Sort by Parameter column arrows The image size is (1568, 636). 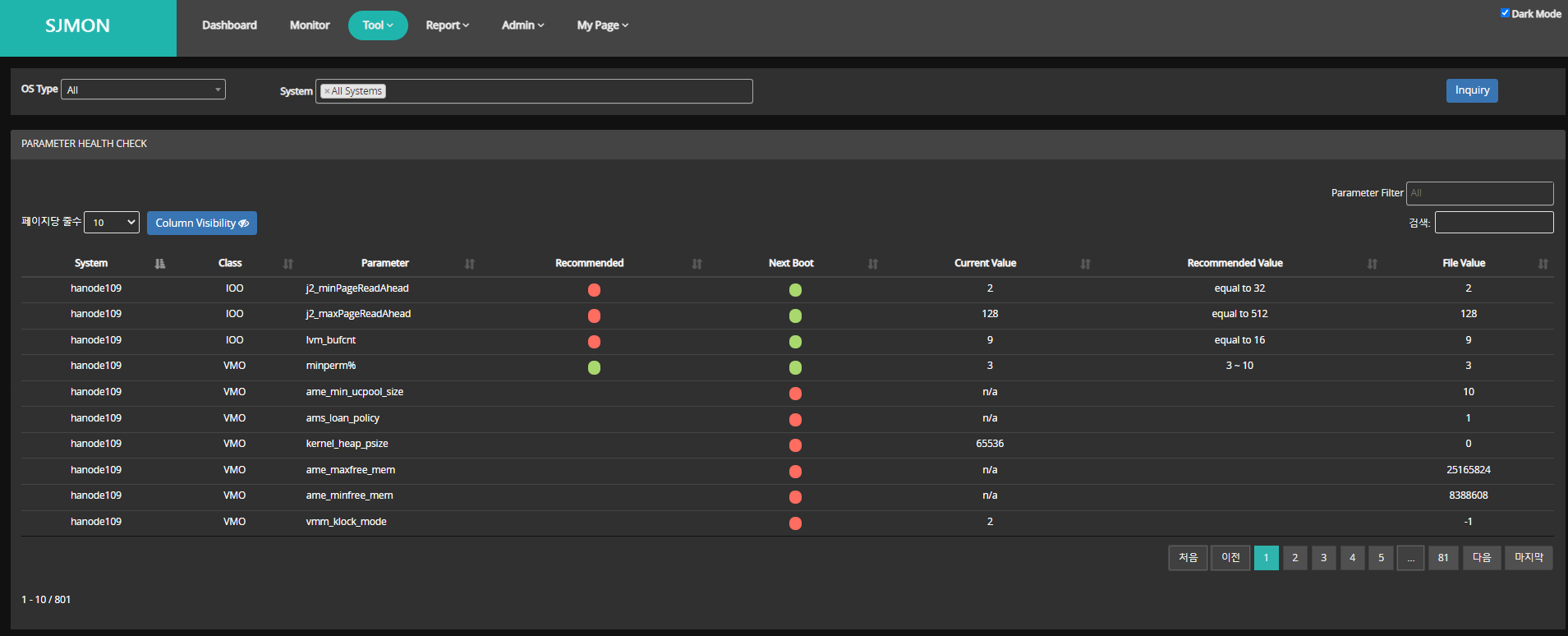(x=470, y=264)
